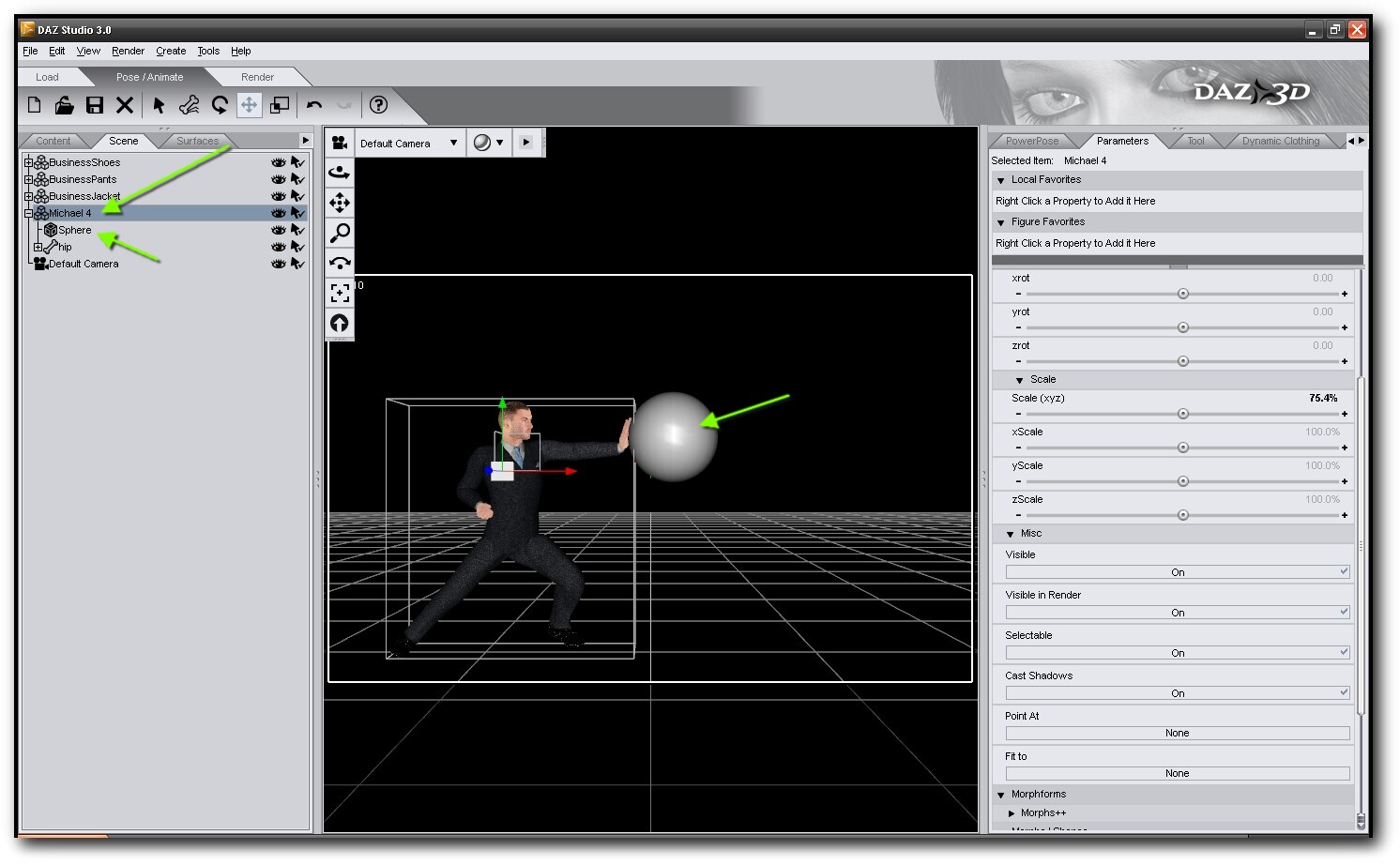
Task: Expand the BusinessPants tree node
Action: (x=28, y=179)
